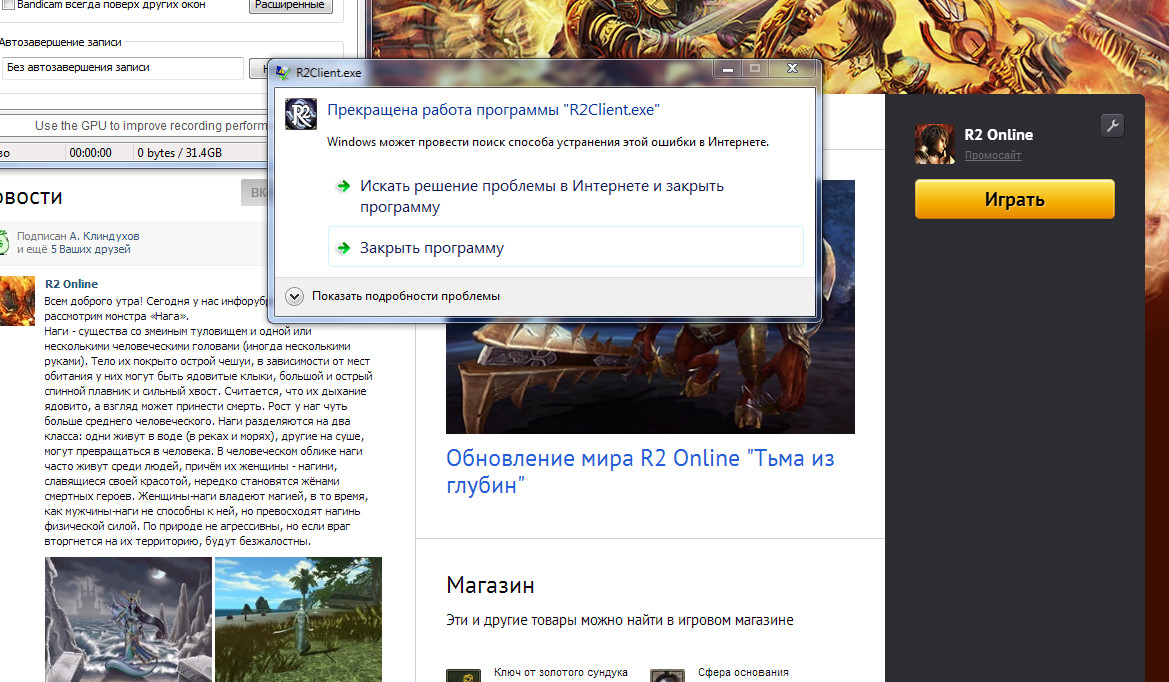Click the 'Расширенные' button in Bandicam
The image size is (1169, 682).
pos(289,6)
